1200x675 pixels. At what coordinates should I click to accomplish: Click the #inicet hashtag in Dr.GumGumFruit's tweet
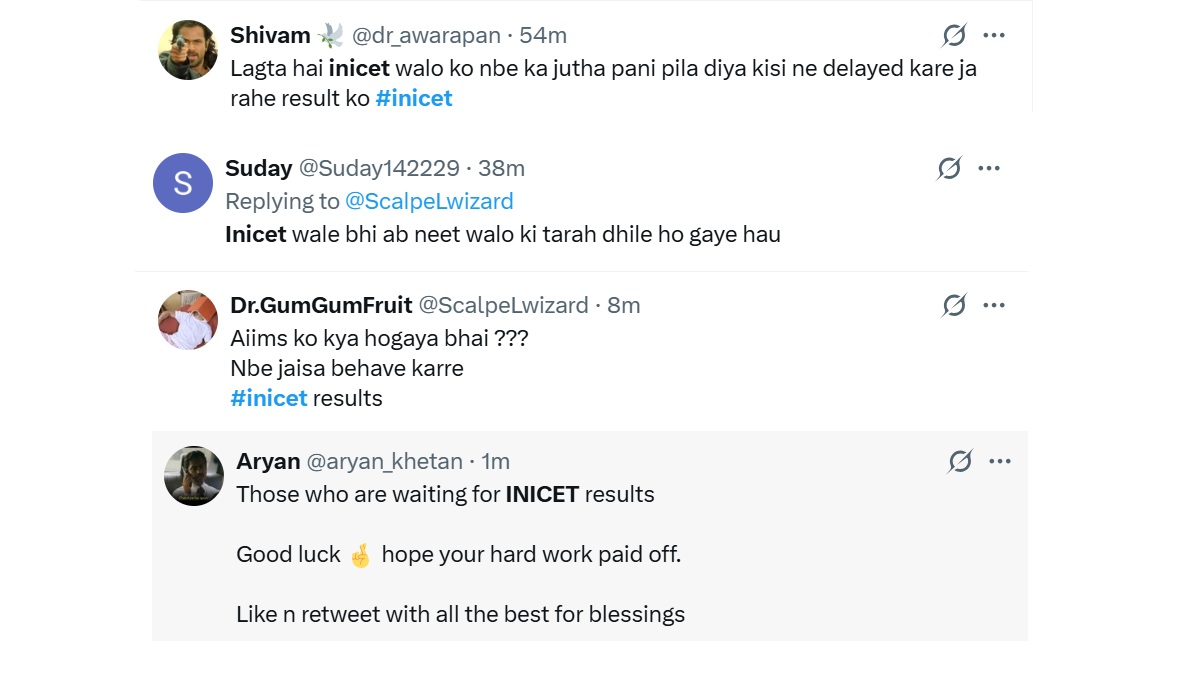coord(269,397)
